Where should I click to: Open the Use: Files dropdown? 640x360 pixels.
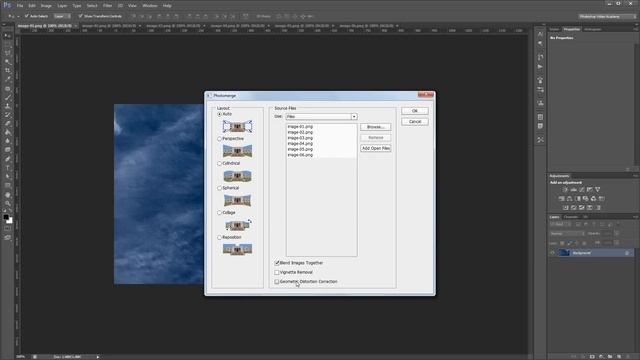click(321, 117)
